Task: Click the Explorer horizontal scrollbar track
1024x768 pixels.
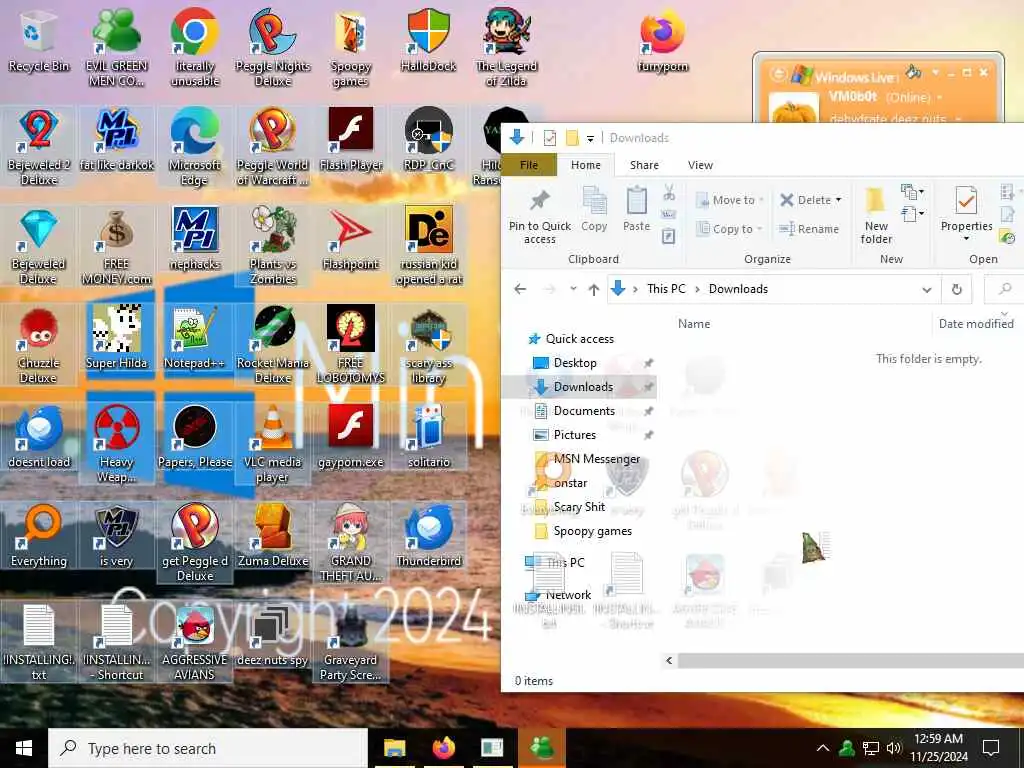Action: (850, 660)
